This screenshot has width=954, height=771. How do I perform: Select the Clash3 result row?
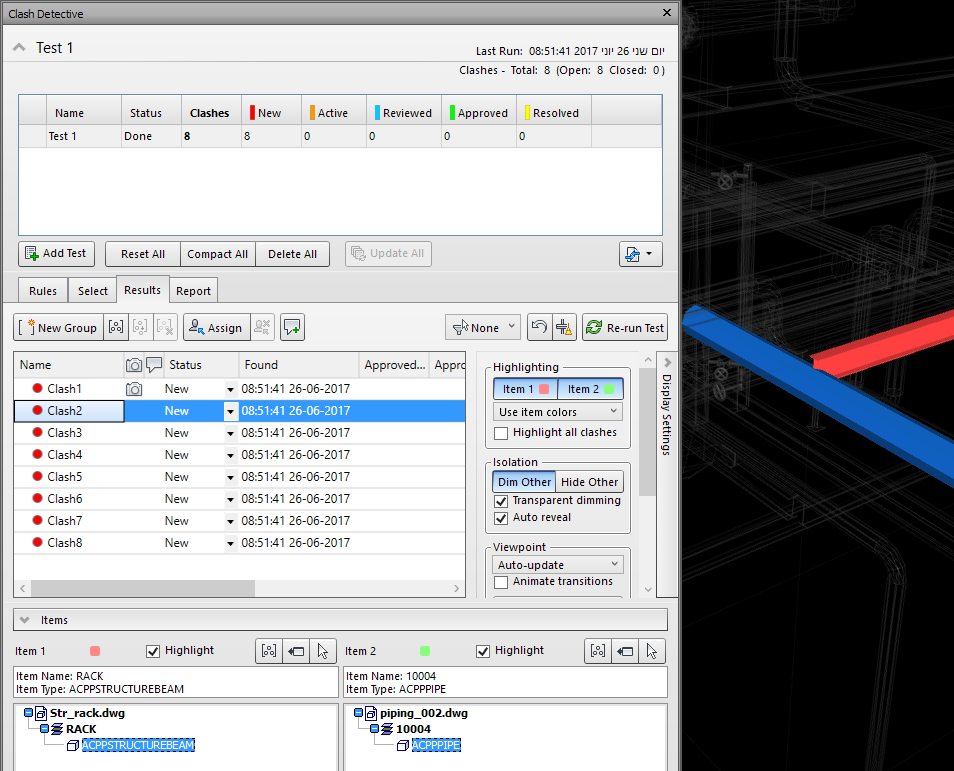coord(240,433)
